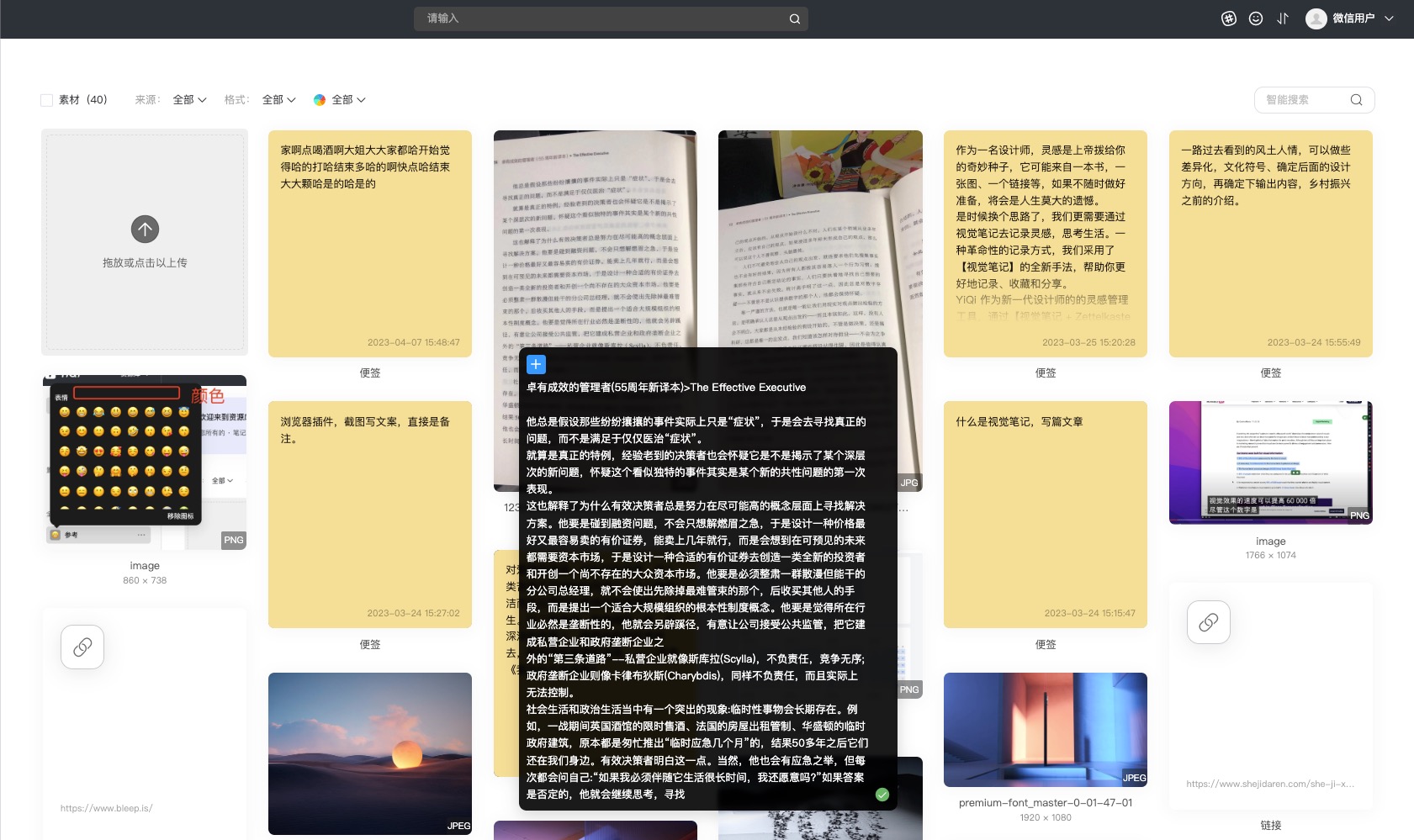Click the 便签 label under 15:27:02 note
1414x840 pixels.
370,644
